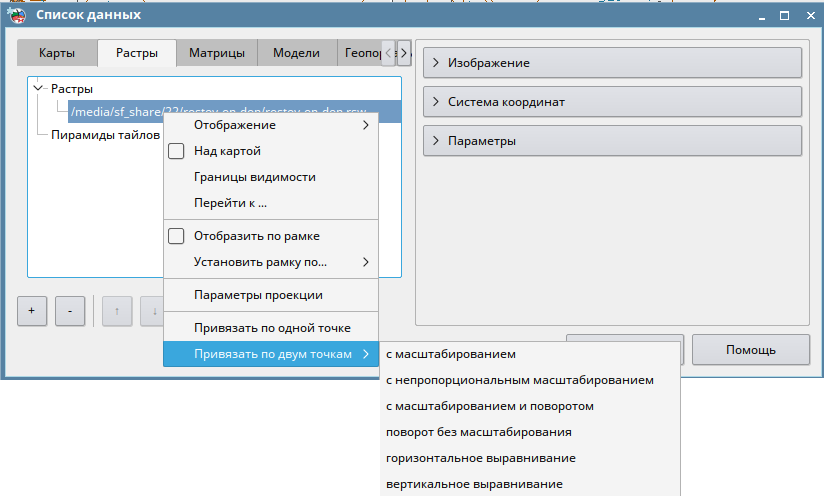Open the Карты tab

(57, 53)
